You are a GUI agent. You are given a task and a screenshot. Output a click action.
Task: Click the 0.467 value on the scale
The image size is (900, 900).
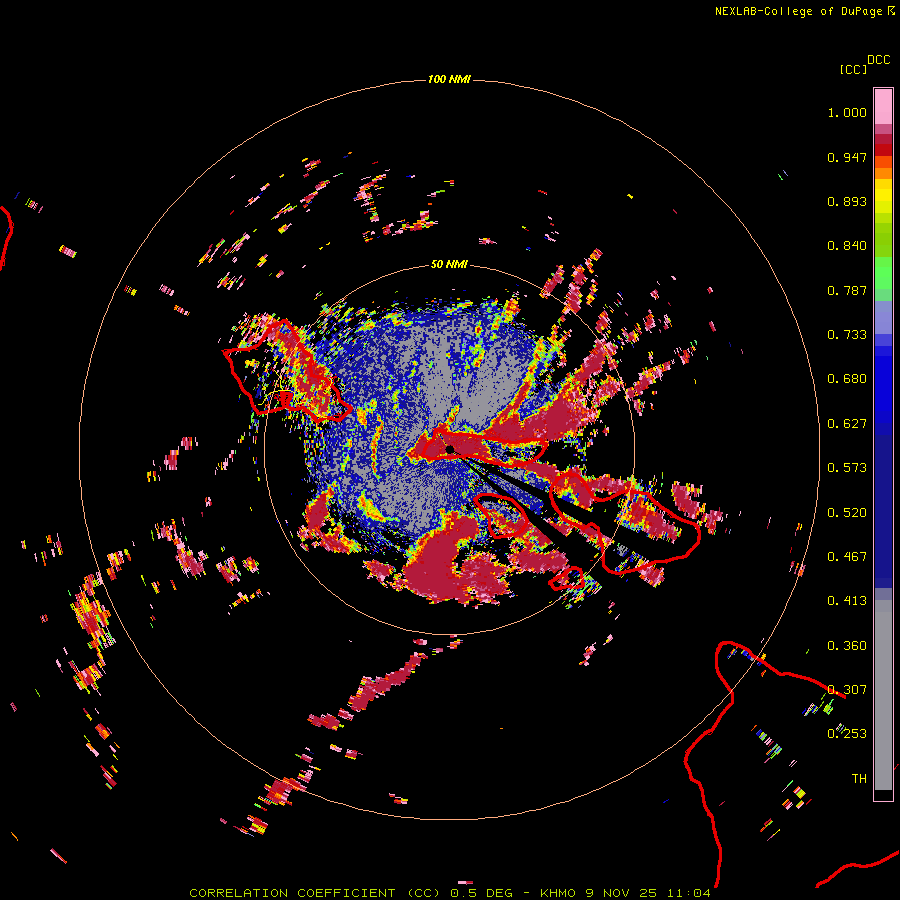pos(847,557)
